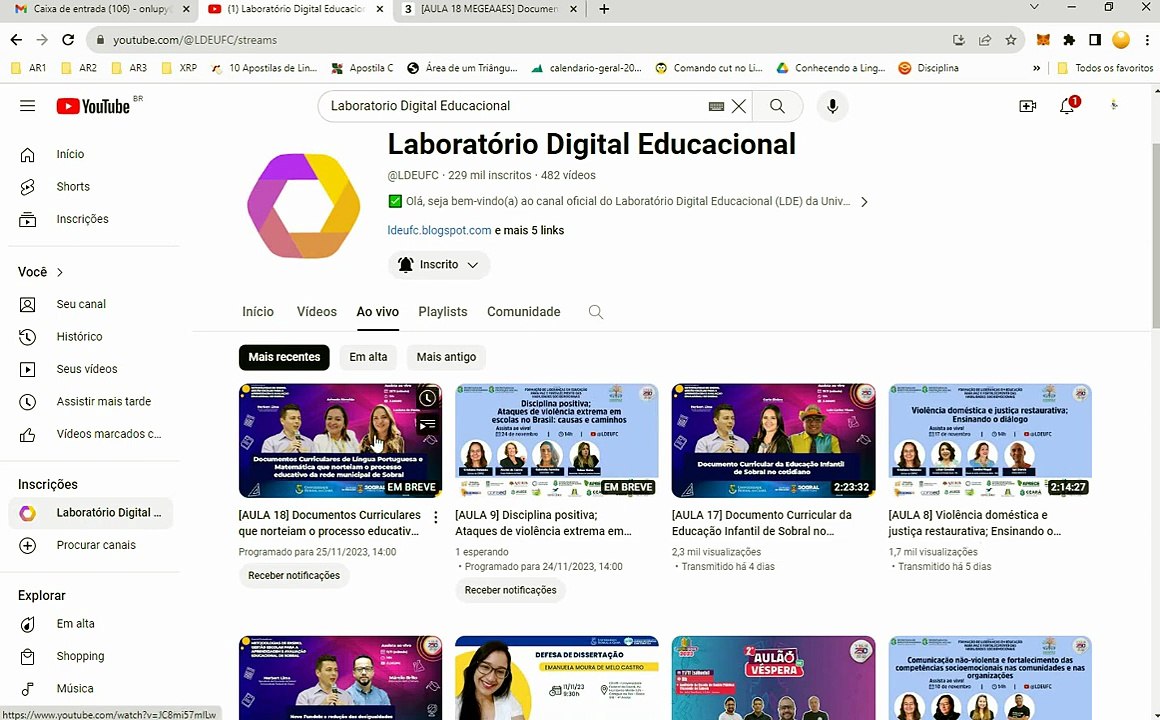The image size is (1160, 720).
Task: Open the Defesa de Dissertação thumbnail
Action: point(556,677)
